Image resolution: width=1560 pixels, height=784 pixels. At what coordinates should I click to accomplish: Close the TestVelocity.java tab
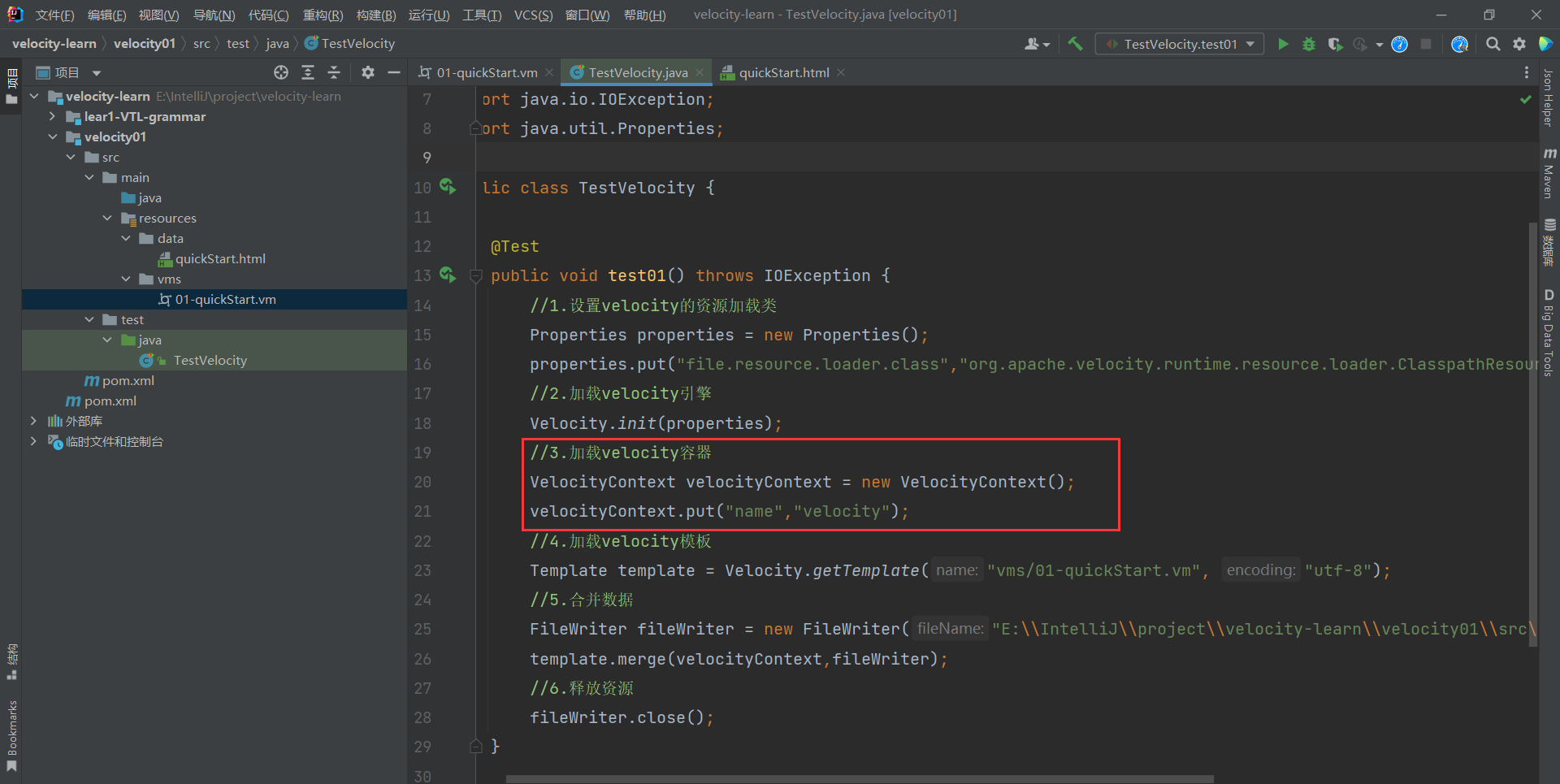700,72
